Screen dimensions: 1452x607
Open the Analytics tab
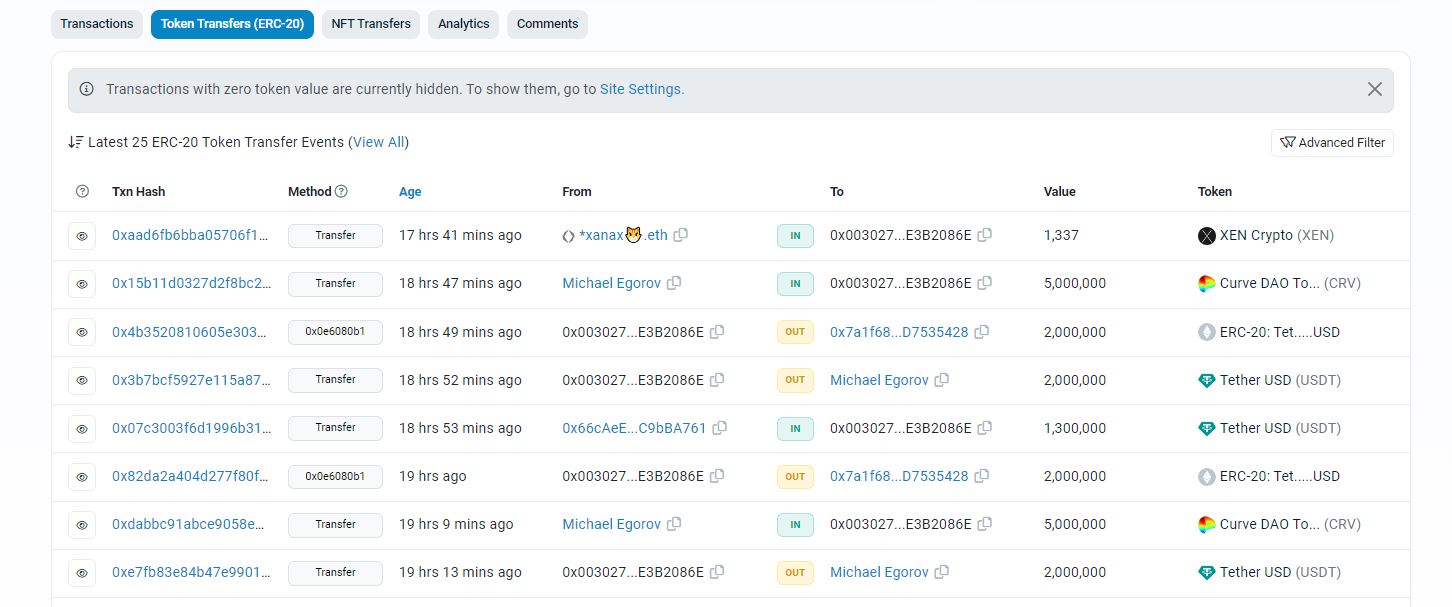click(464, 24)
